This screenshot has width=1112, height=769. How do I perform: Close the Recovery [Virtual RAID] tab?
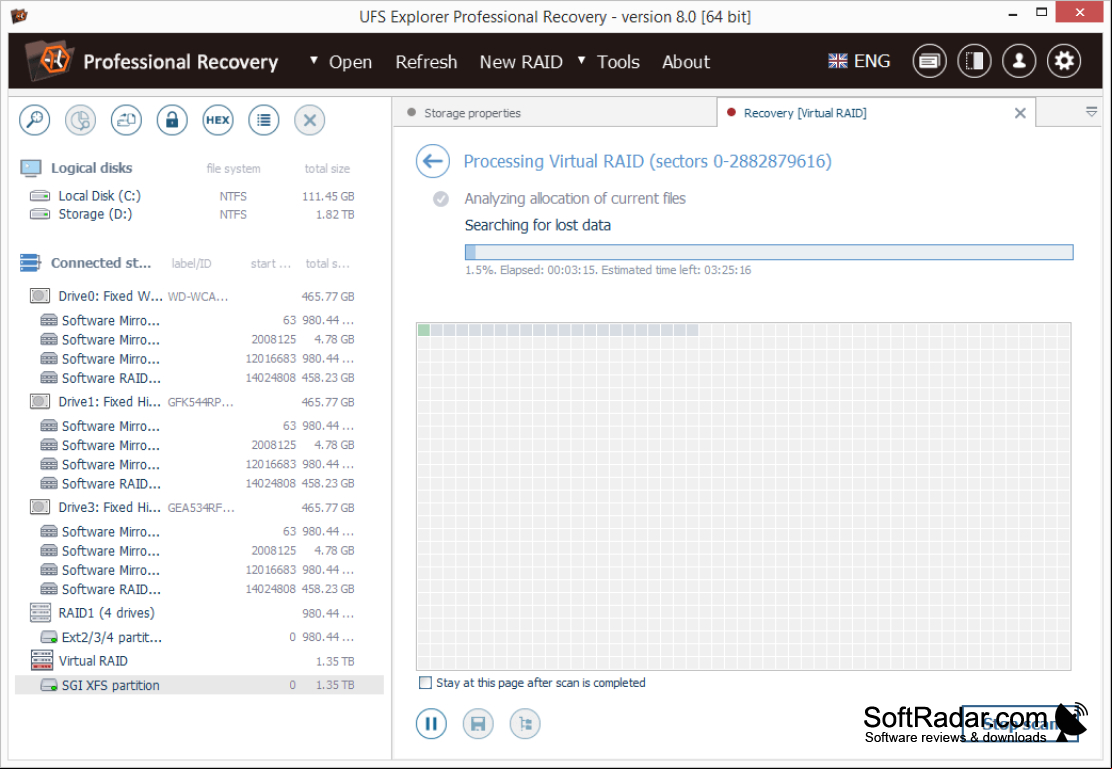pos(1020,113)
